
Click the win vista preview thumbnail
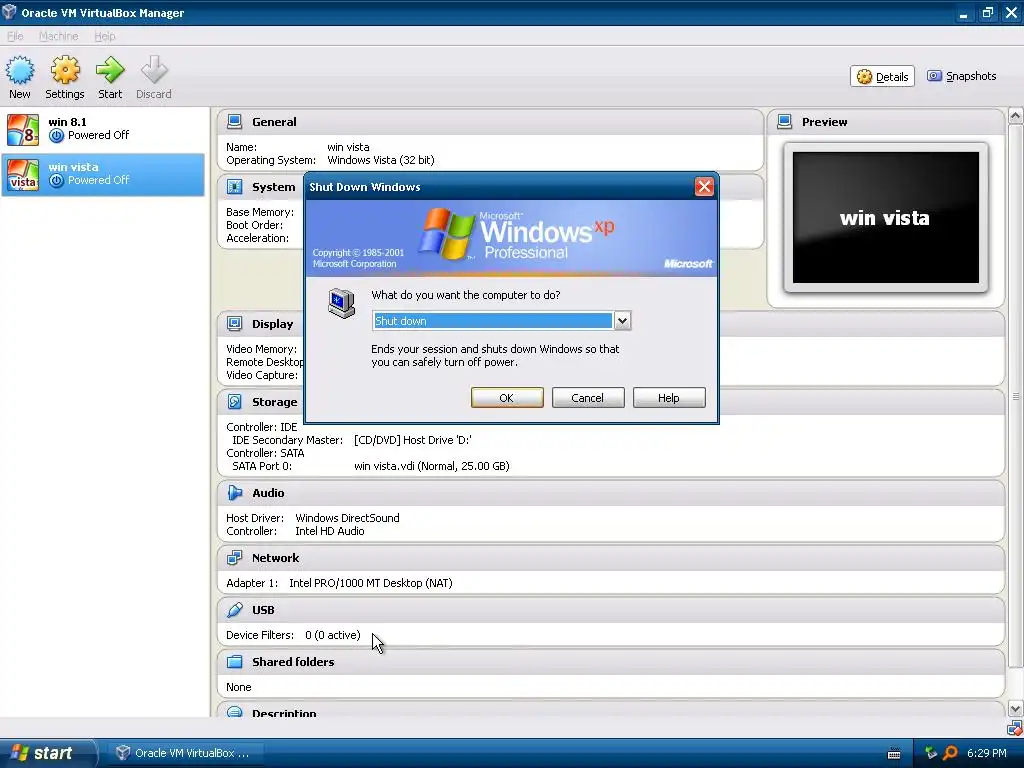886,217
